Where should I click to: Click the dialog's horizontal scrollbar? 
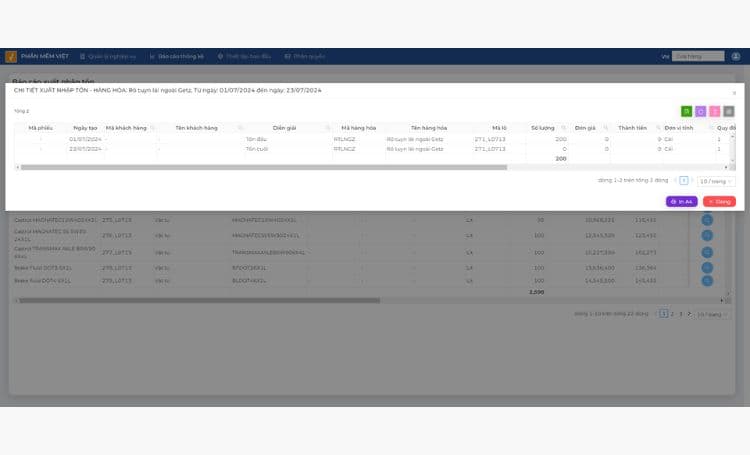pyautogui.click(x=264, y=167)
